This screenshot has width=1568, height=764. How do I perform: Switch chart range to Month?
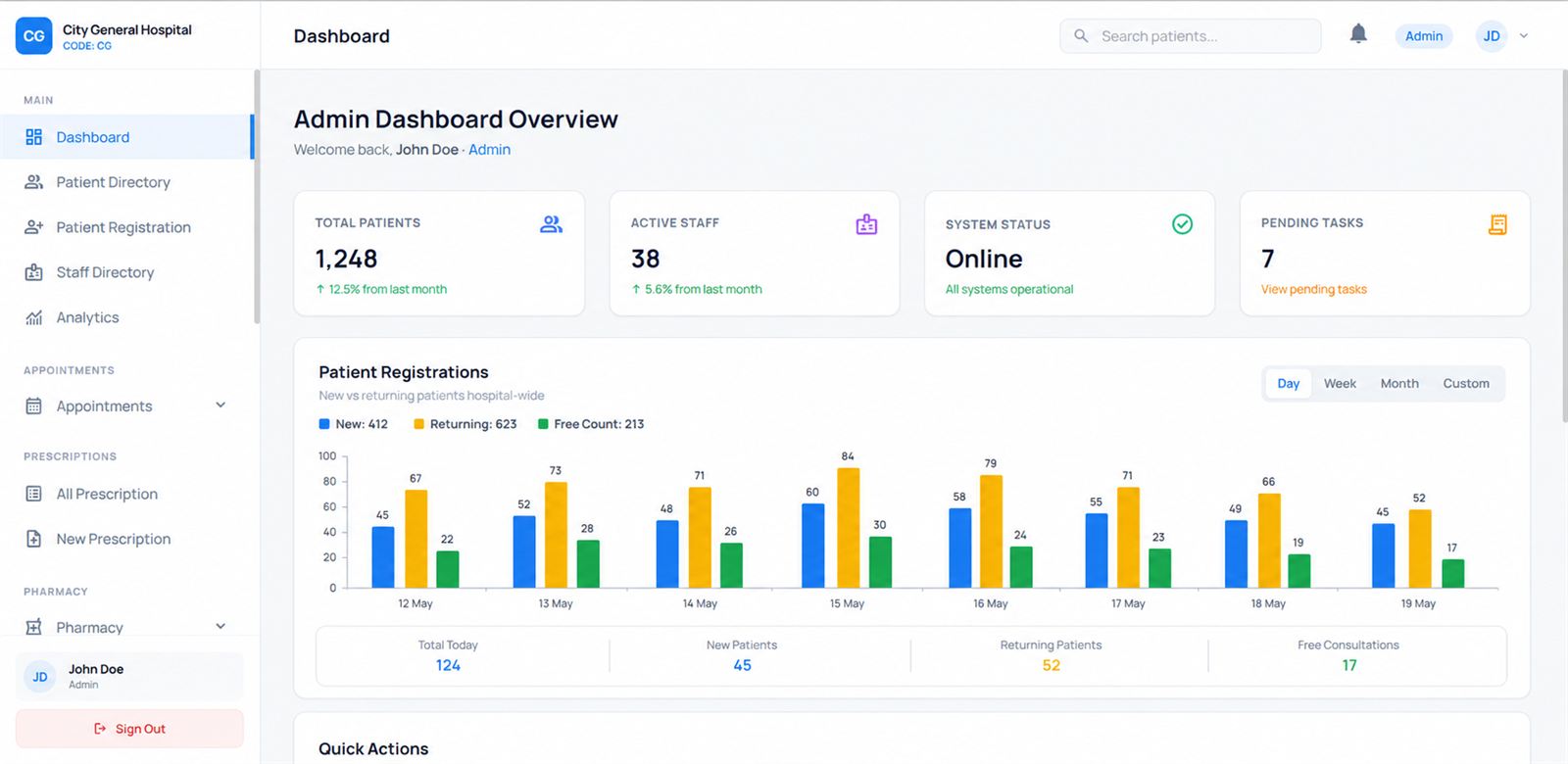1399,384
